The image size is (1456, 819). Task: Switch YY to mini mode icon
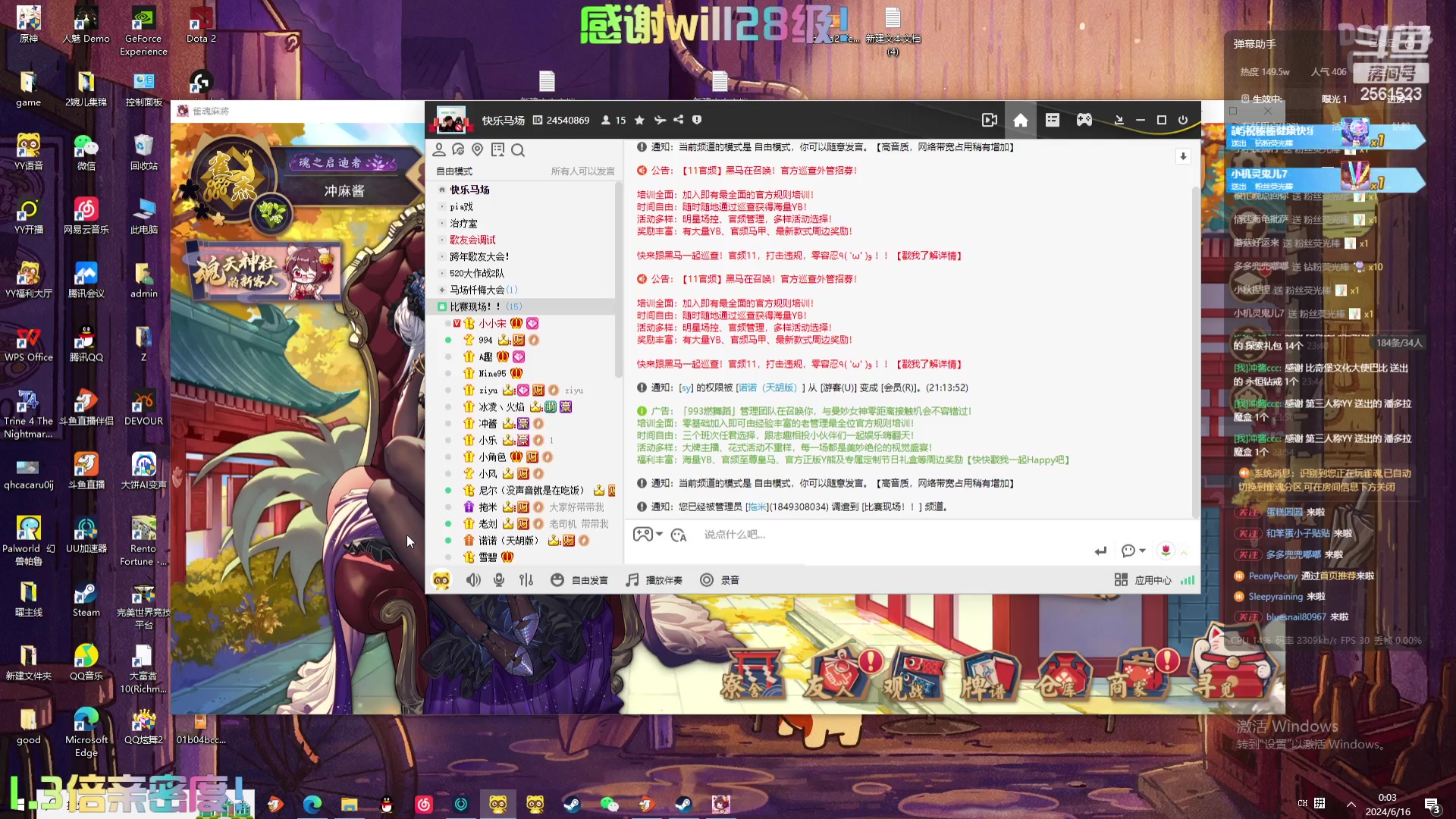click(1119, 120)
